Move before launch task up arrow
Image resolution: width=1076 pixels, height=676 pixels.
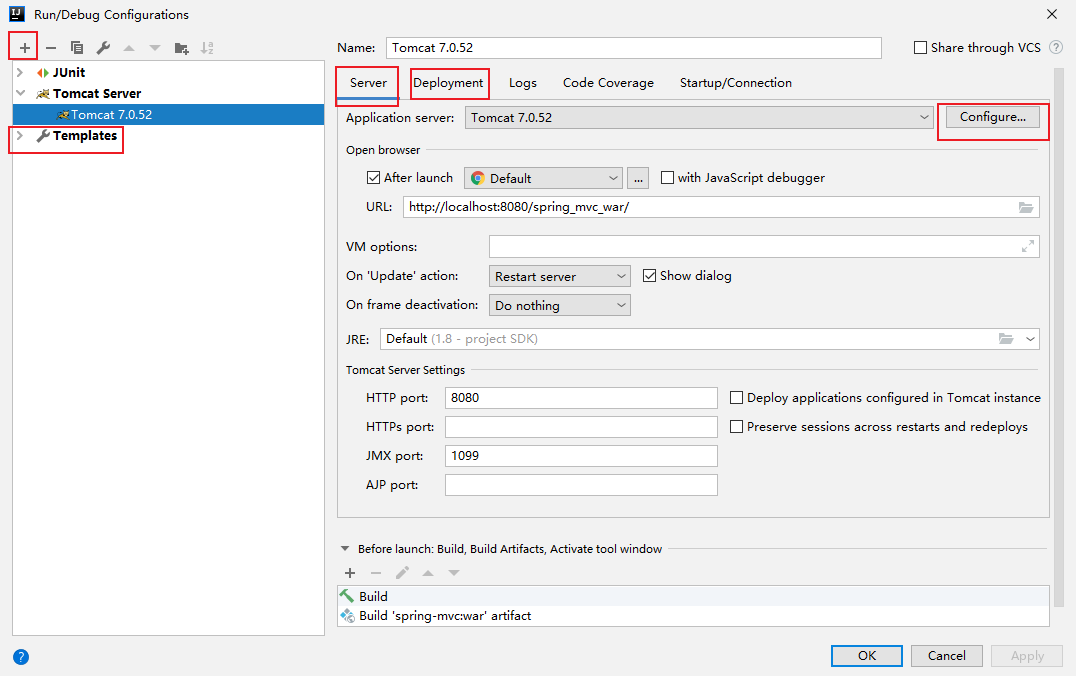click(x=428, y=573)
